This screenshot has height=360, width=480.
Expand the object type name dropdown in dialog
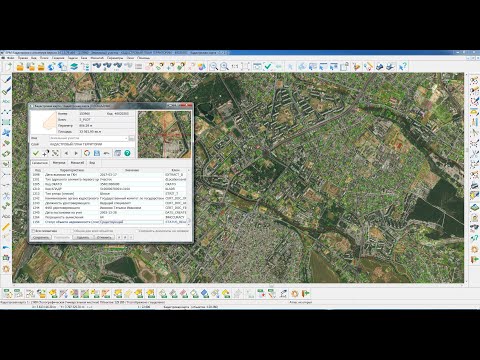[126, 138]
